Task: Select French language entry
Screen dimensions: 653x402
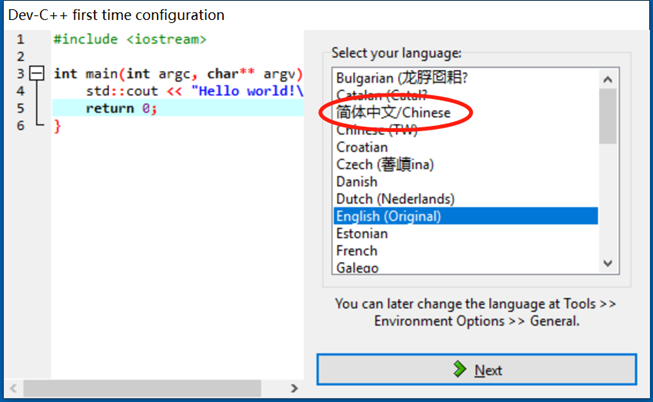Action: tap(466, 251)
